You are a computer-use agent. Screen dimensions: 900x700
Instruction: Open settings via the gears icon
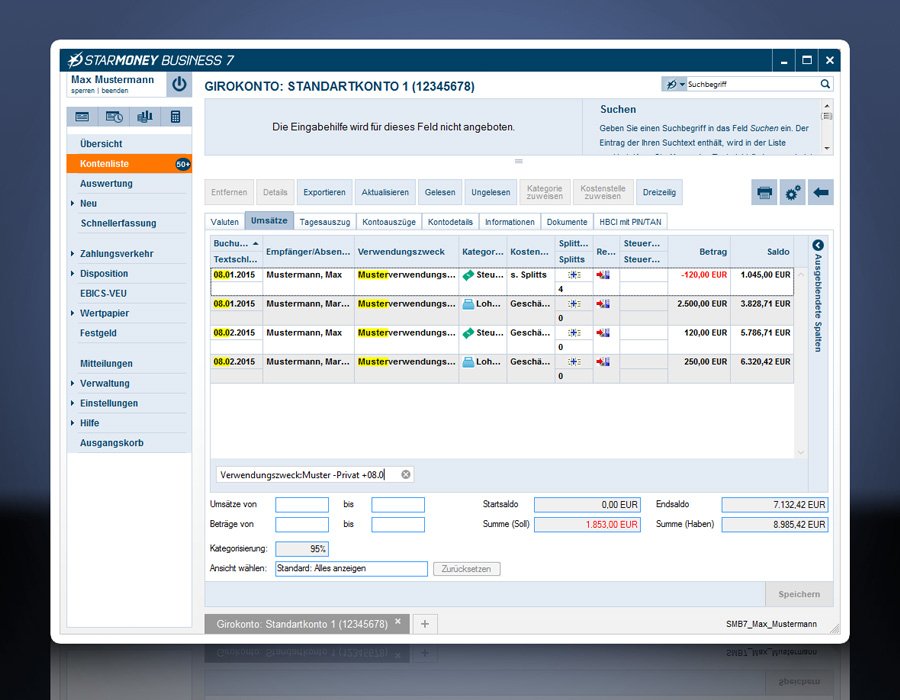tap(793, 193)
